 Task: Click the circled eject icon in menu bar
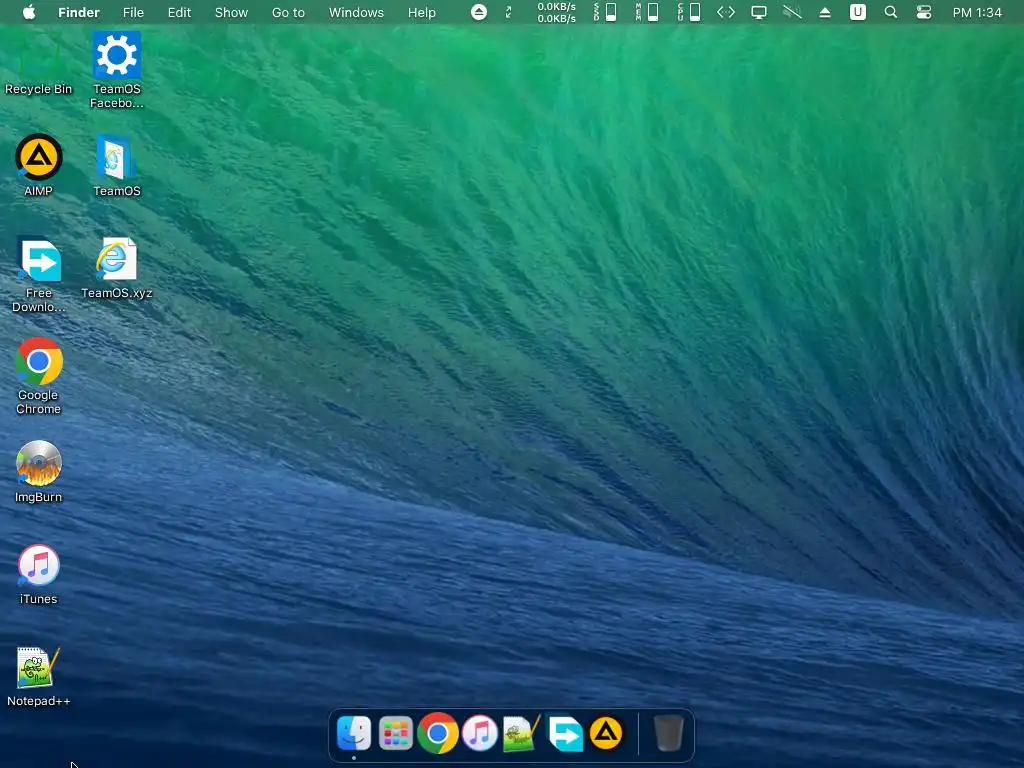pos(479,12)
